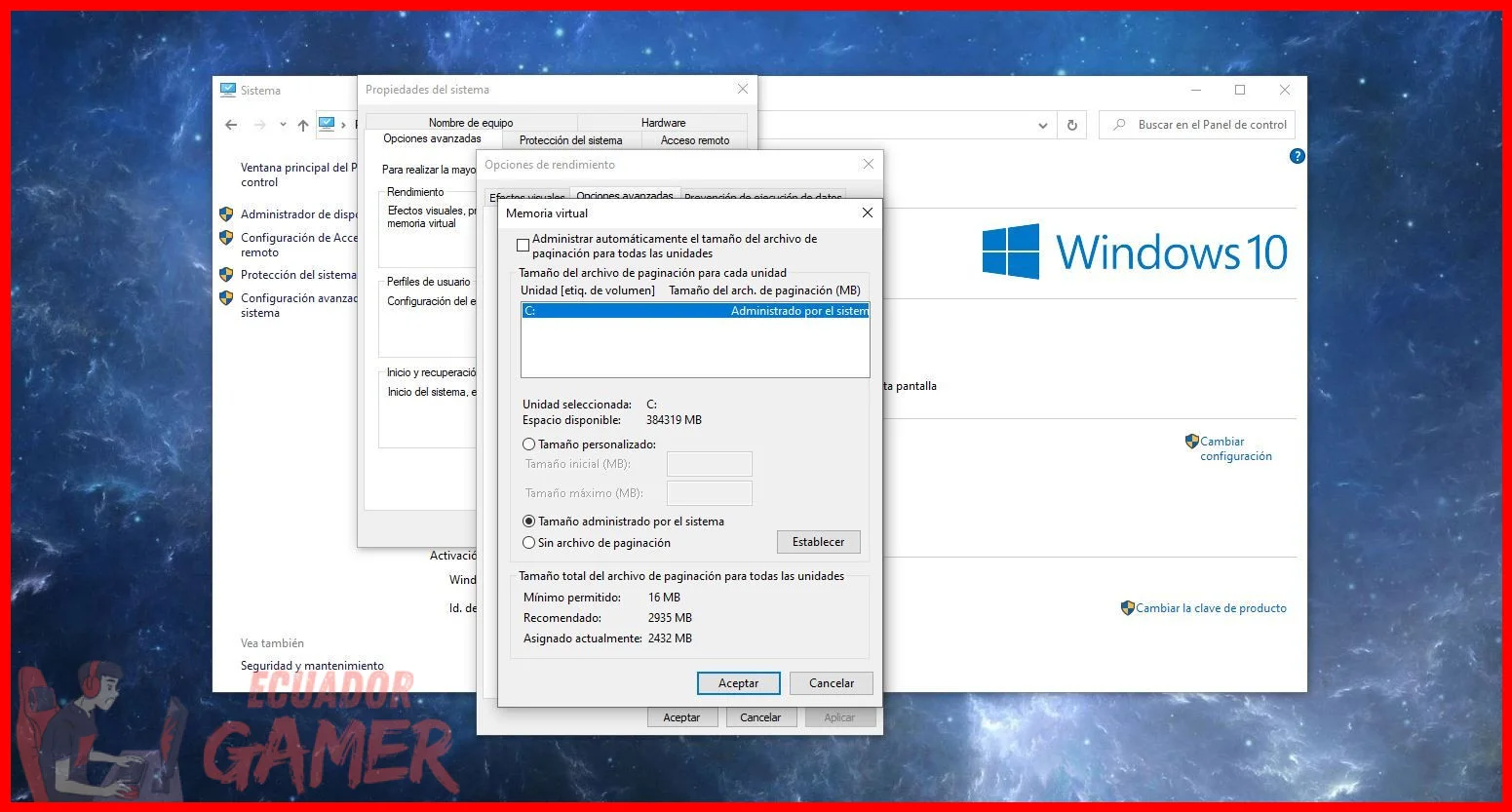1512x812 pixels.
Task: Open Configuración avanzada del sistema link
Action: [x=298, y=305]
